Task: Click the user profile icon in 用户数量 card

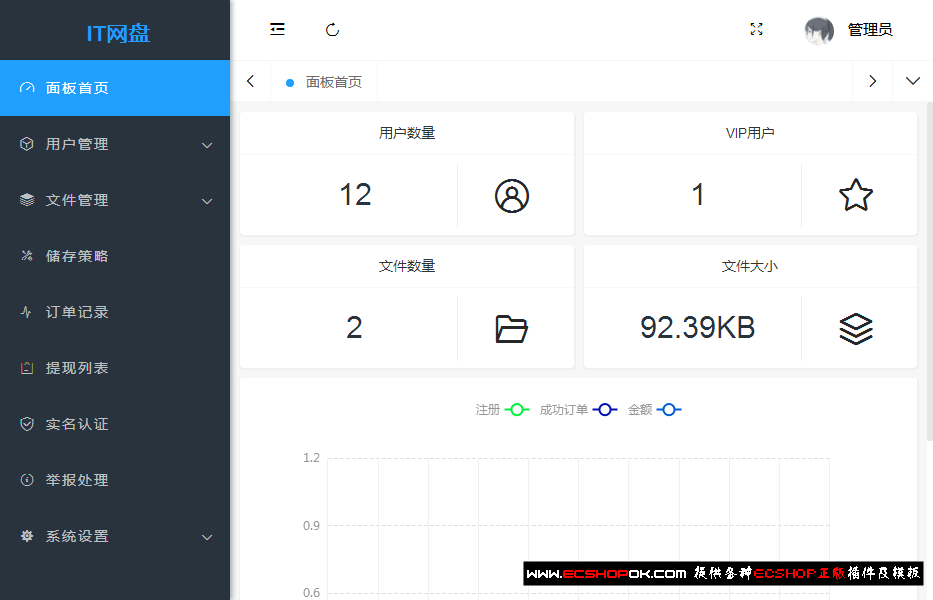Action: point(512,196)
